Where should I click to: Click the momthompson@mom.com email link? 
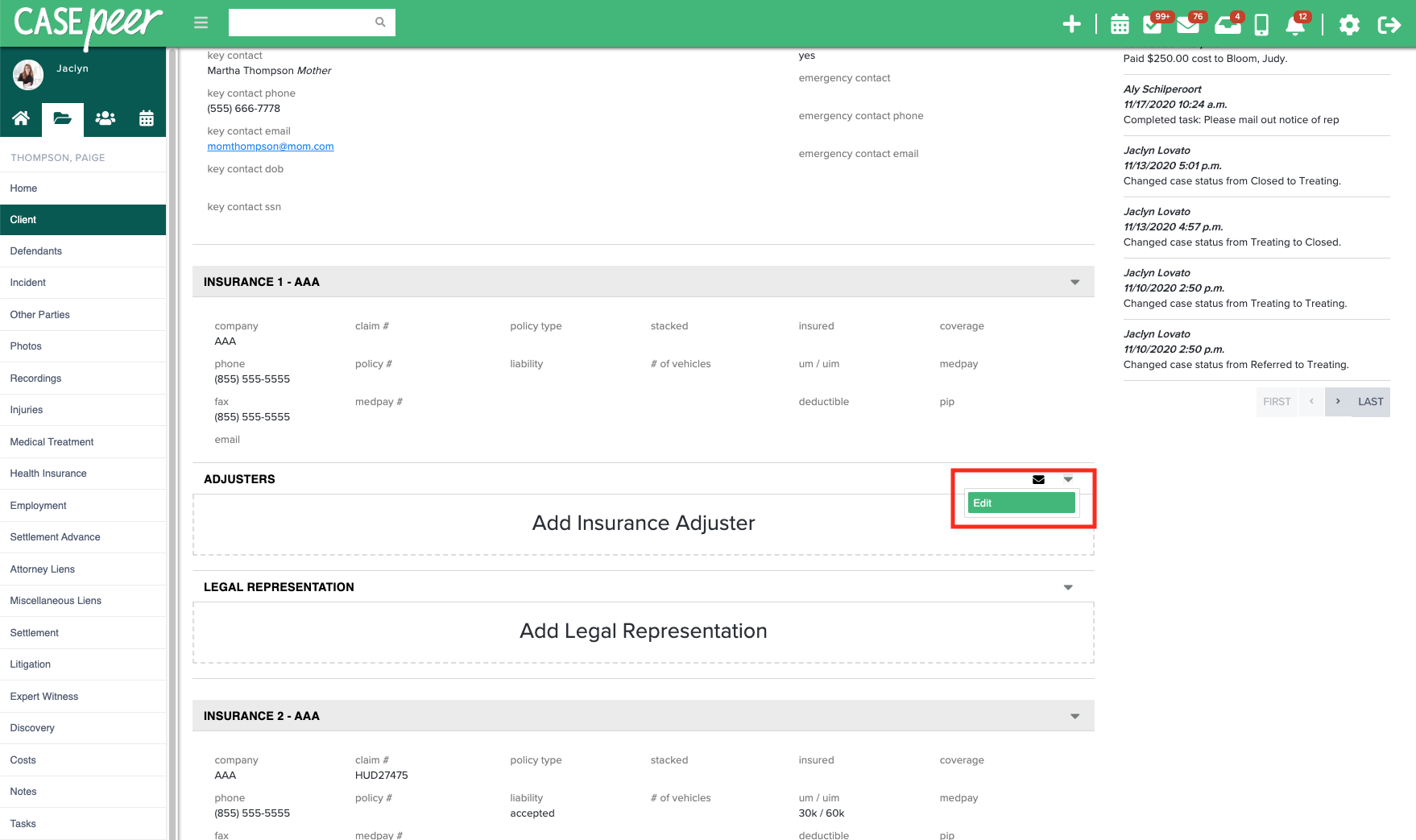(x=270, y=146)
